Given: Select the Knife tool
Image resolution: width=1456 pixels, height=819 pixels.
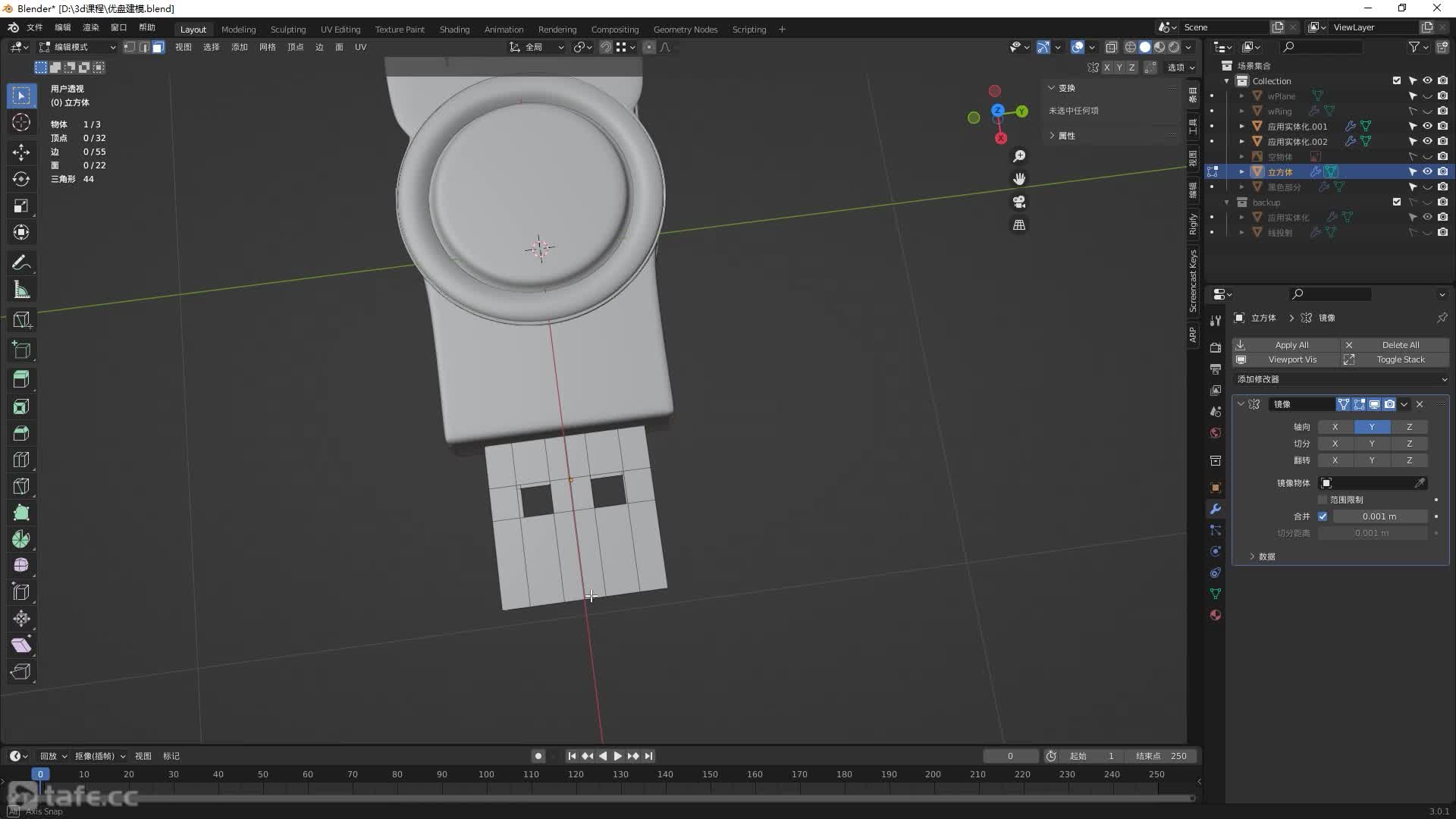Looking at the screenshot, I should point(21,486).
